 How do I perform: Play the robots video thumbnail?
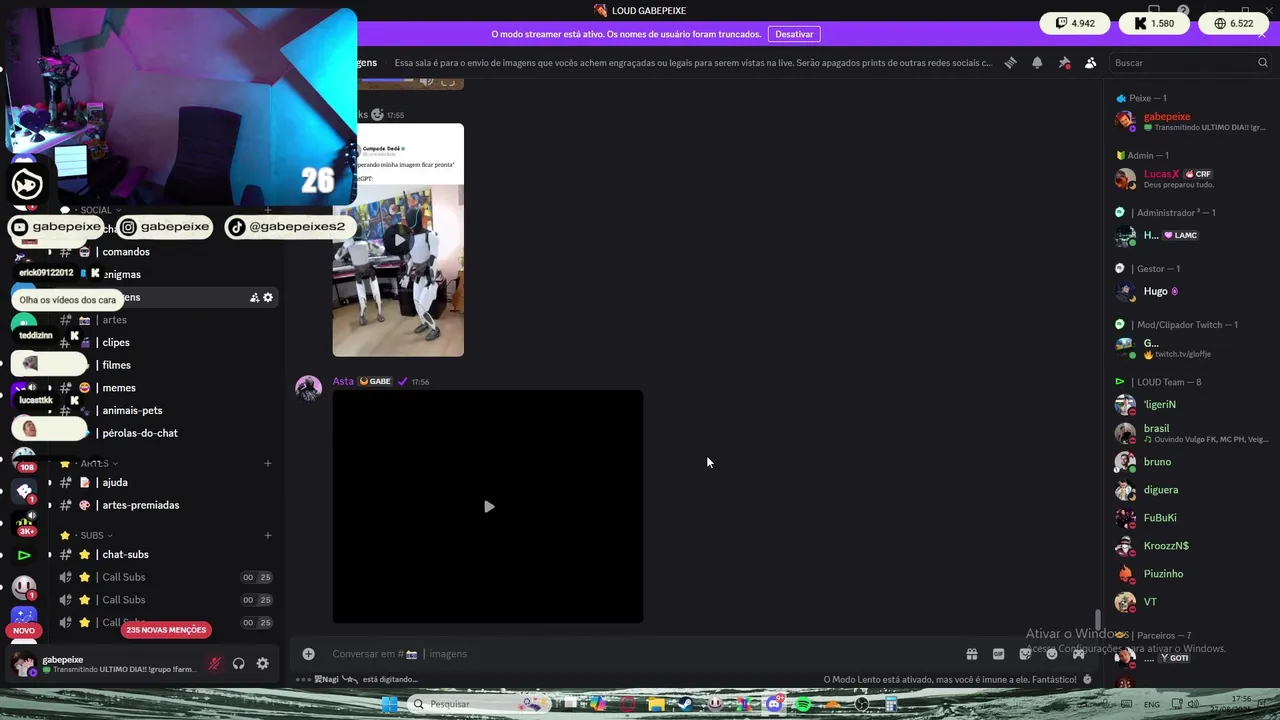[x=398, y=240]
